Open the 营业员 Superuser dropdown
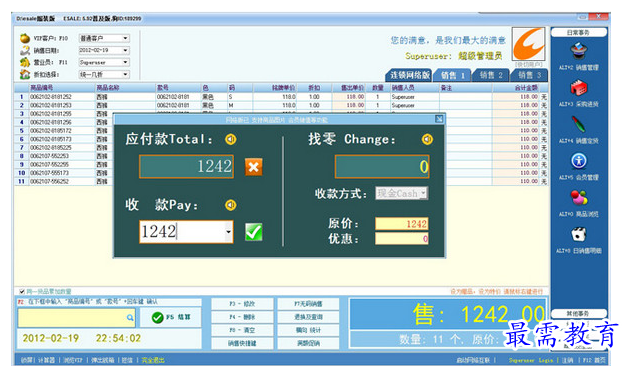The image size is (627, 366). click(126, 62)
